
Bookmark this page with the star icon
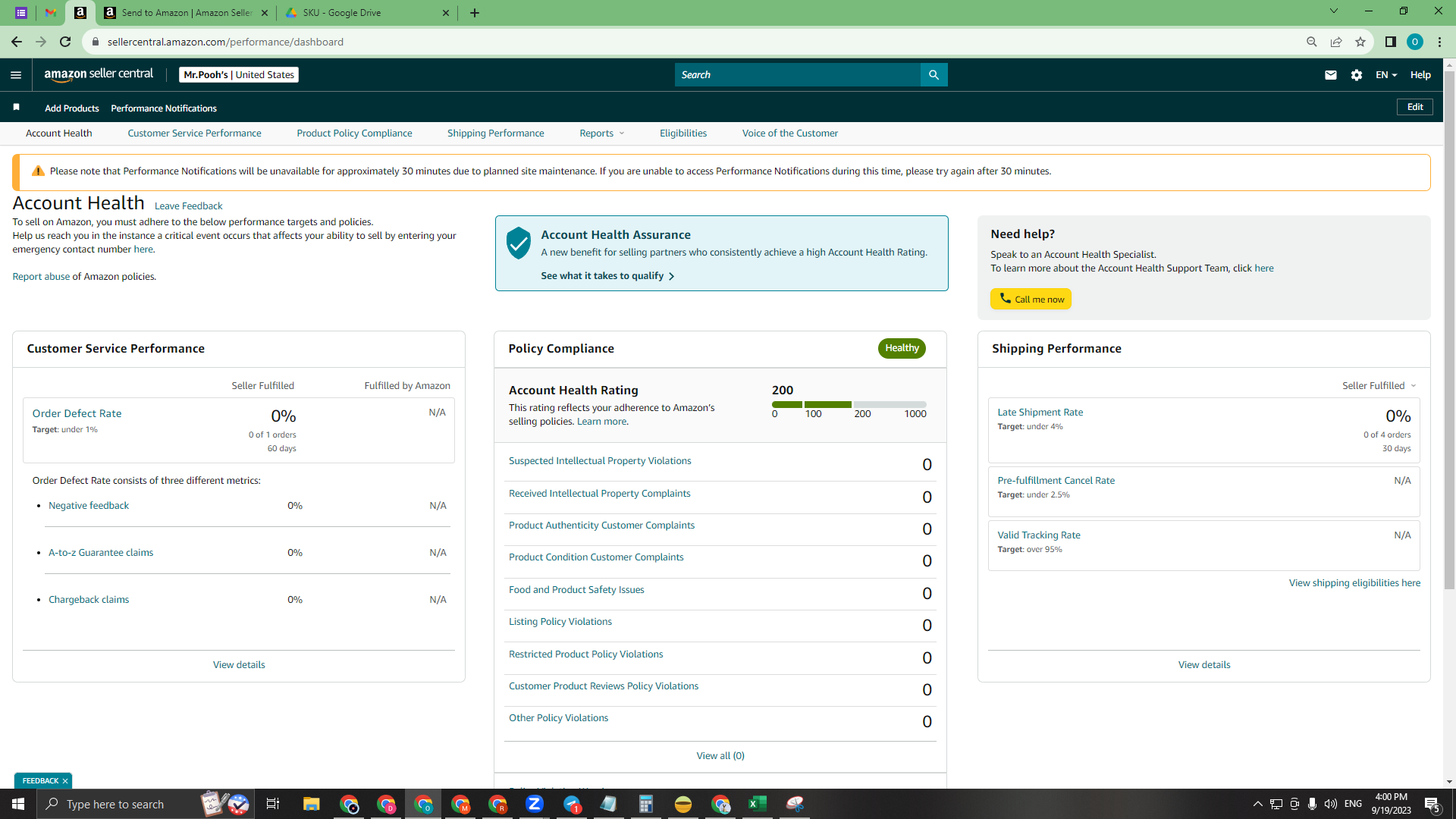pos(1360,42)
